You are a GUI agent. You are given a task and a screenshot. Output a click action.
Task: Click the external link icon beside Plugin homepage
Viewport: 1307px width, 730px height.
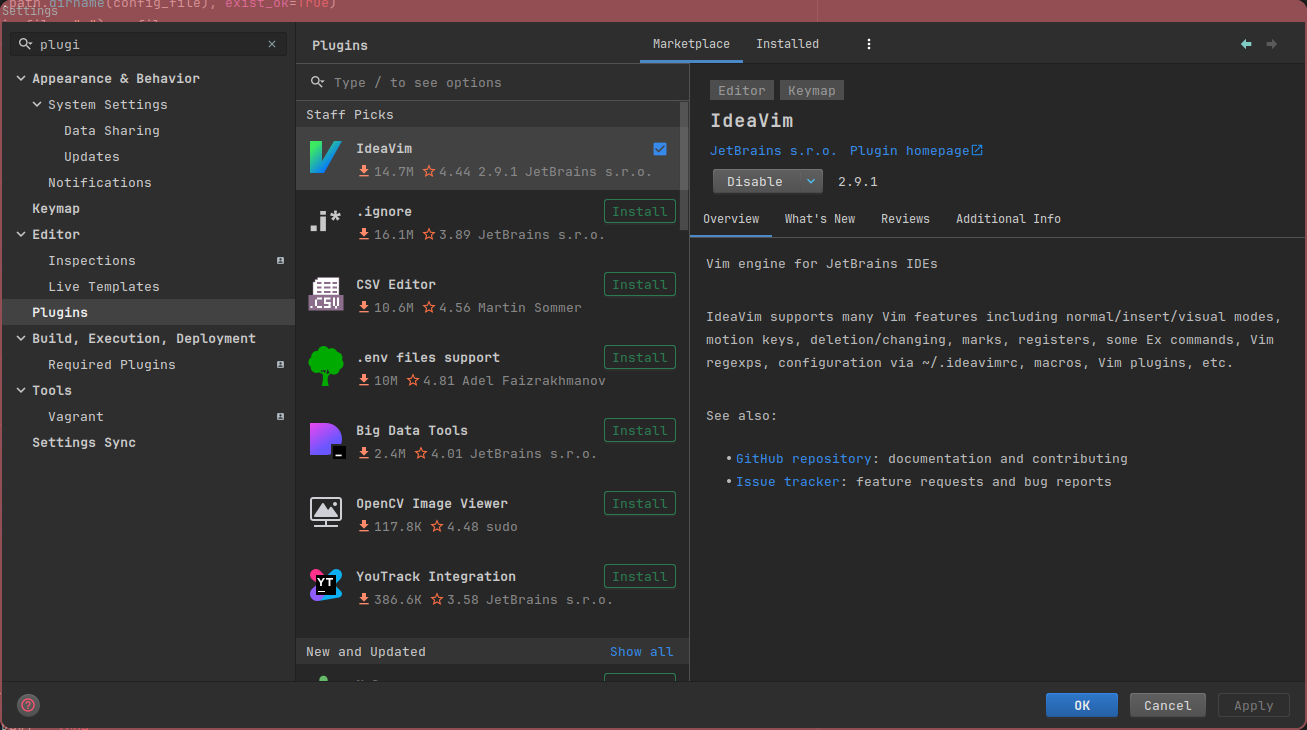tap(977, 150)
